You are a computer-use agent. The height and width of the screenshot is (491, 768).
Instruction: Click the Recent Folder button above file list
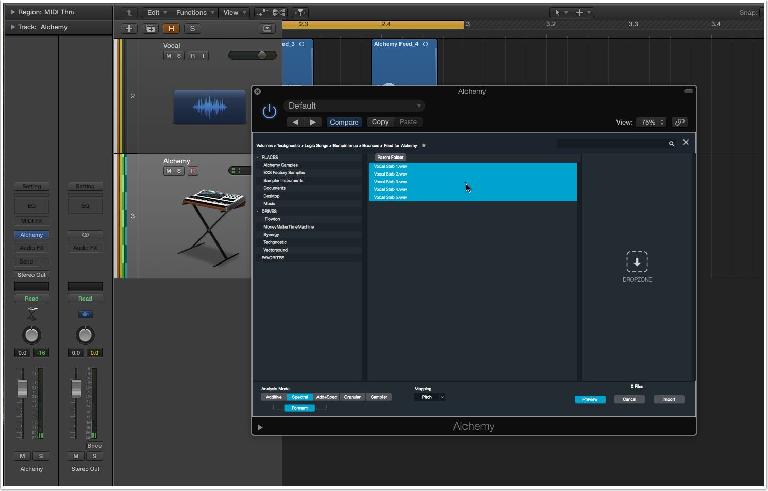click(390, 157)
